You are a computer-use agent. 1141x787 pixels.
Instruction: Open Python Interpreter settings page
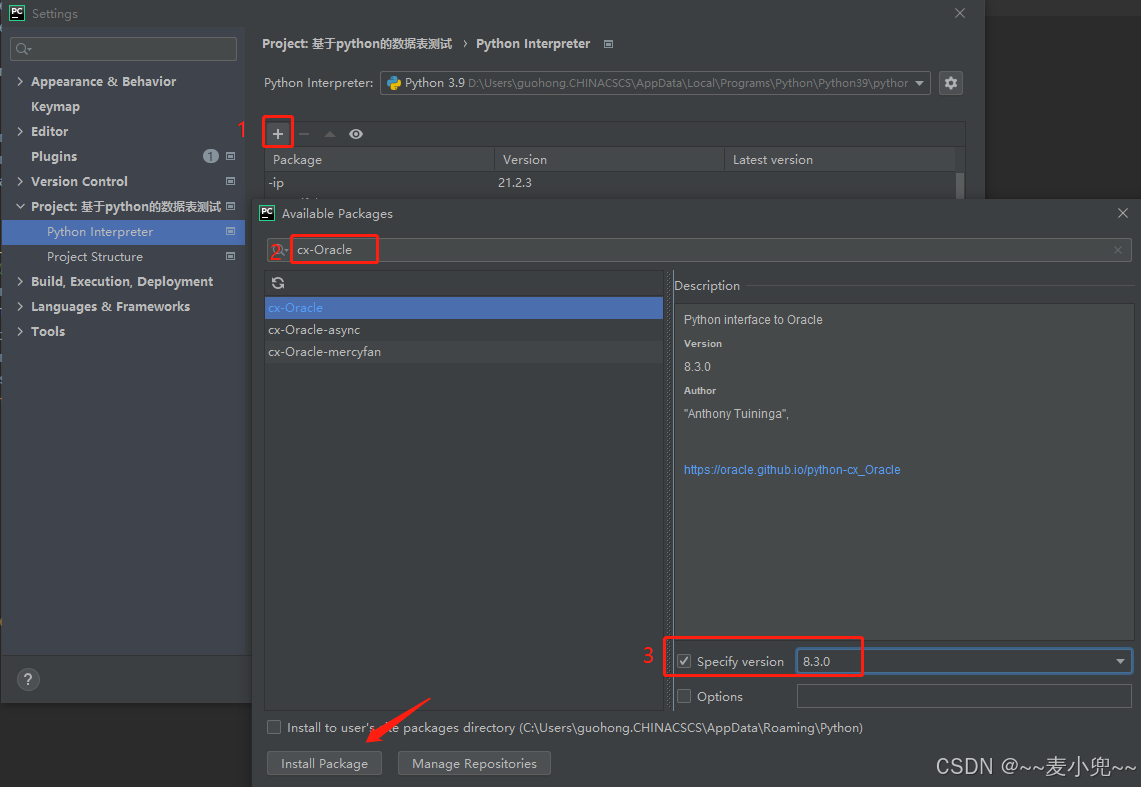(x=123, y=231)
